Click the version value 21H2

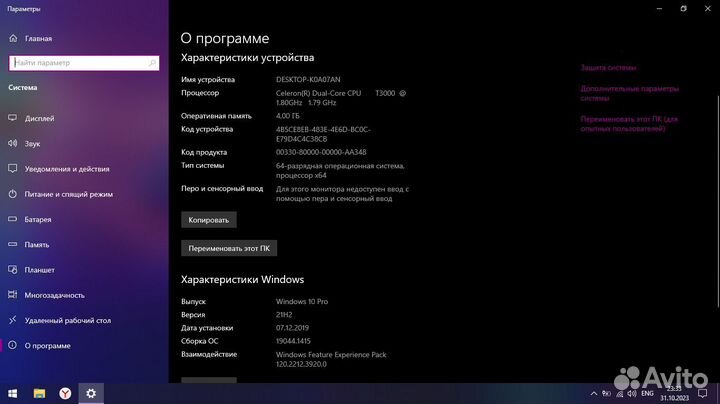[x=284, y=315]
